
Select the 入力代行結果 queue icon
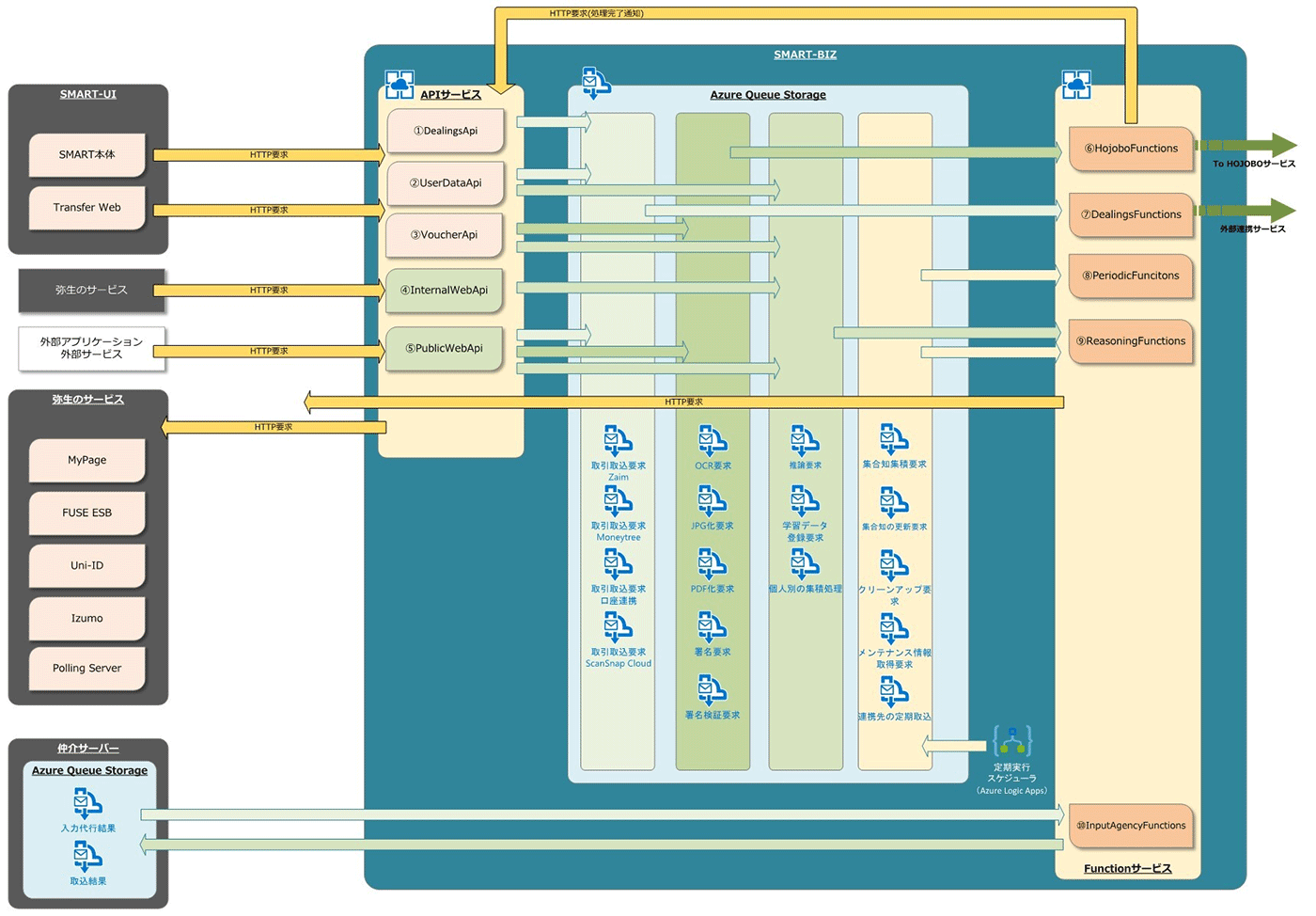(x=87, y=804)
